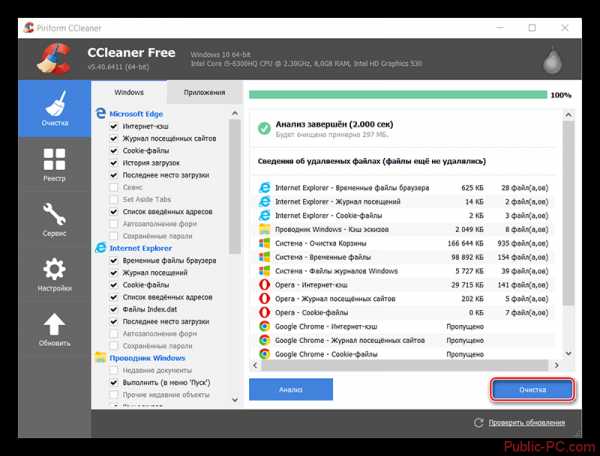Click Chrome icon beside Cookie-файлы result
Viewport: 600px width, 456px height.
pyautogui.click(x=264, y=354)
